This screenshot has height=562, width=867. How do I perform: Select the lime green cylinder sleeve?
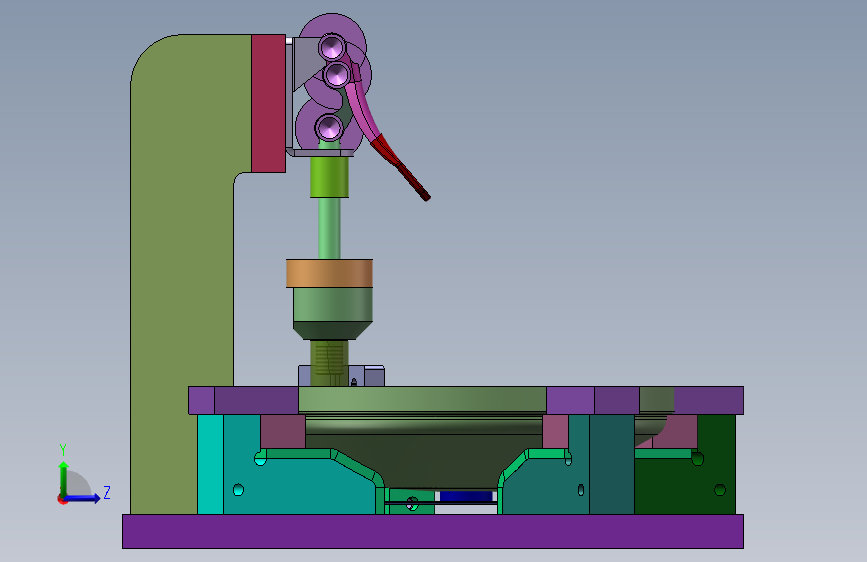329,177
